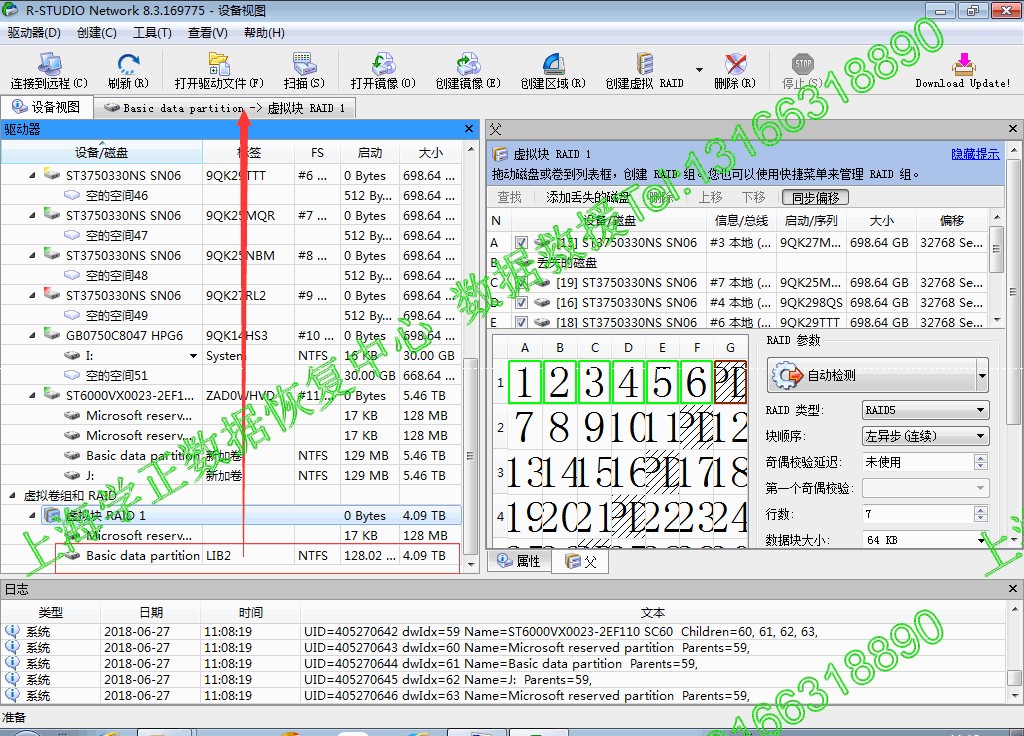
Task: Click R-Studio application title icon
Action: tap(10, 9)
